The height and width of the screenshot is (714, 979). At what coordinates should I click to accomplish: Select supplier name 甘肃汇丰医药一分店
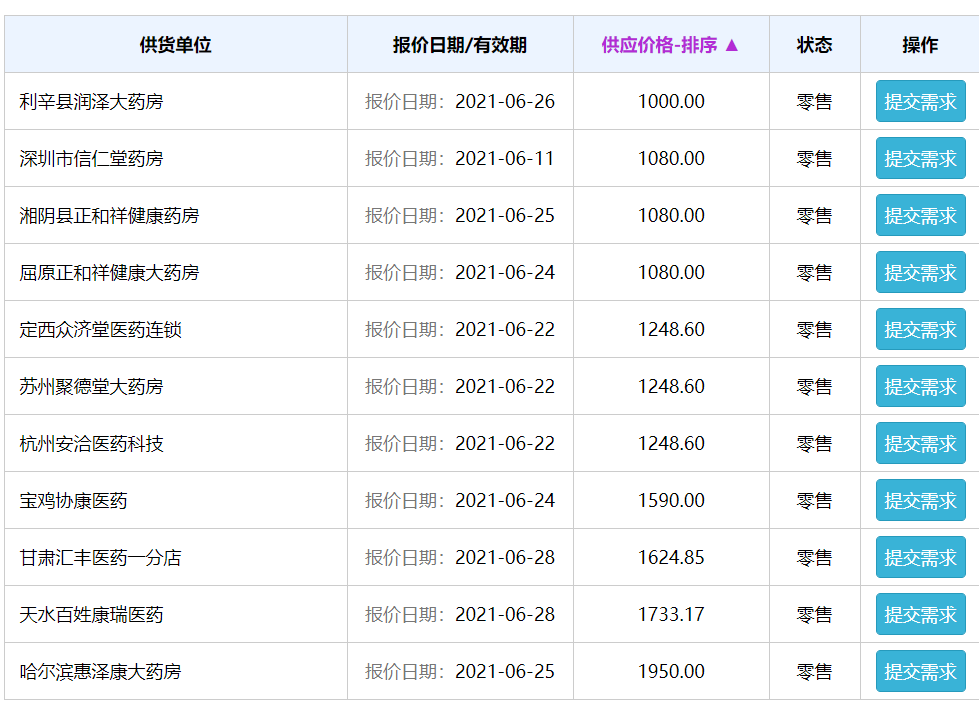coord(100,558)
